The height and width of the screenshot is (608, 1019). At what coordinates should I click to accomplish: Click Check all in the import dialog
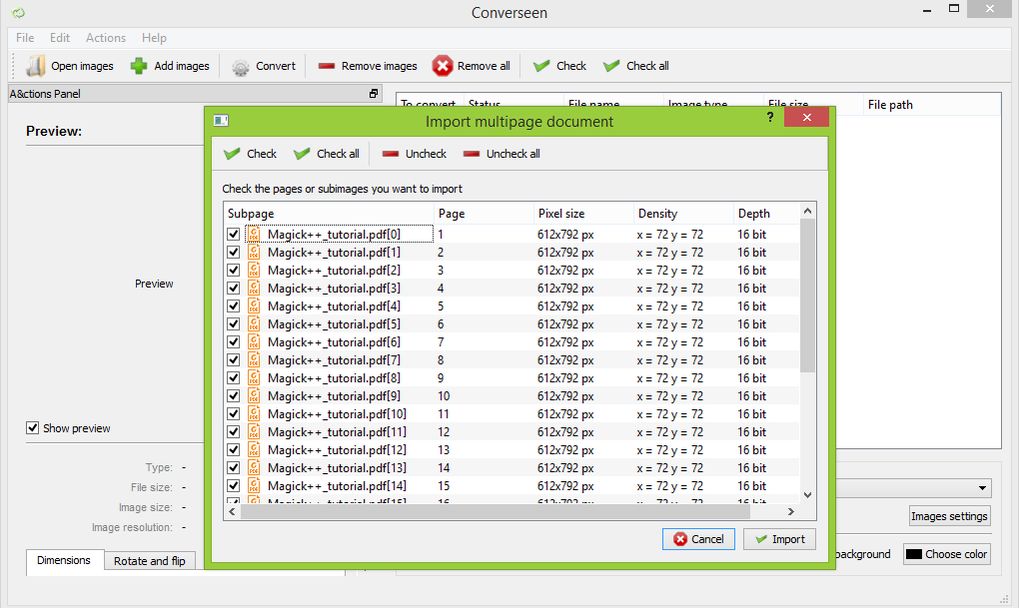(x=326, y=154)
